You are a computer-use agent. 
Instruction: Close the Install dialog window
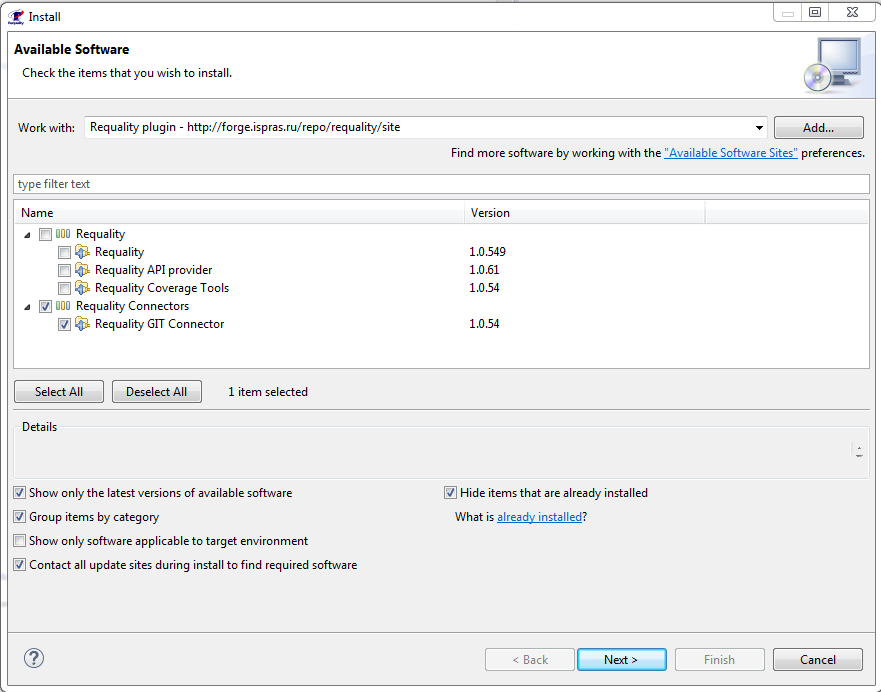coord(852,12)
